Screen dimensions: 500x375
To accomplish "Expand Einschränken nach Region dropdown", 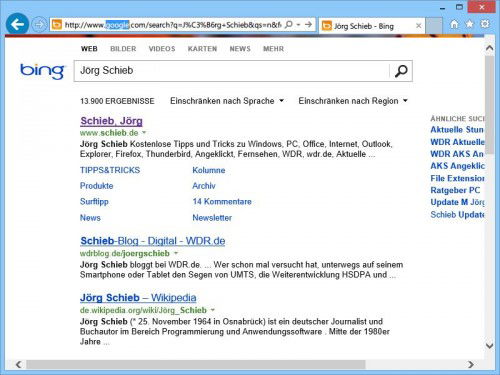I will tap(353, 101).
